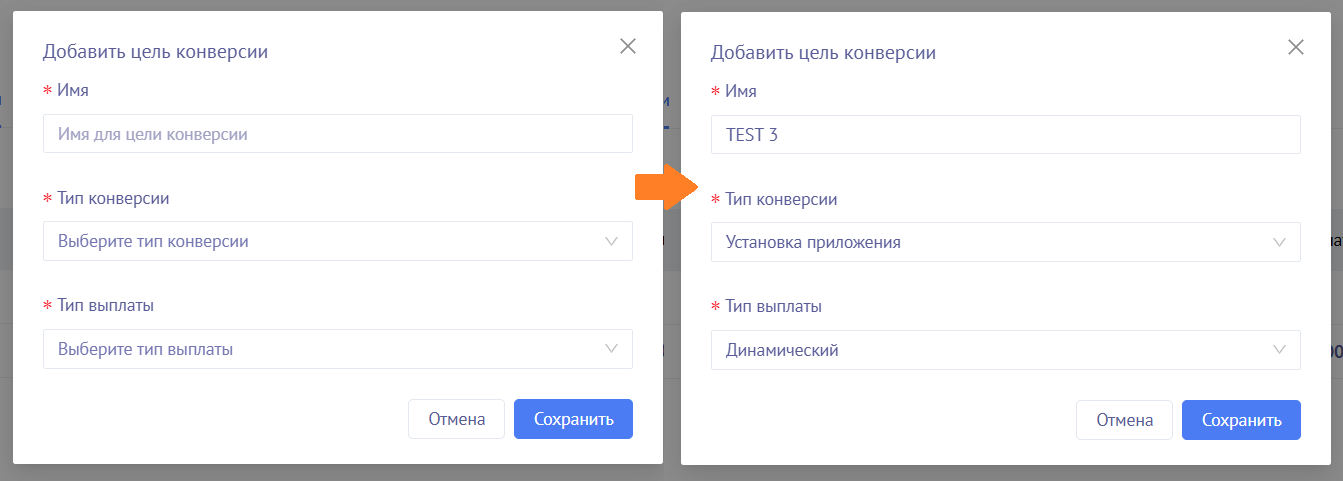Save the TEST 3 conversion goal
Viewport: 1343px width, 481px height.
coord(1241,420)
